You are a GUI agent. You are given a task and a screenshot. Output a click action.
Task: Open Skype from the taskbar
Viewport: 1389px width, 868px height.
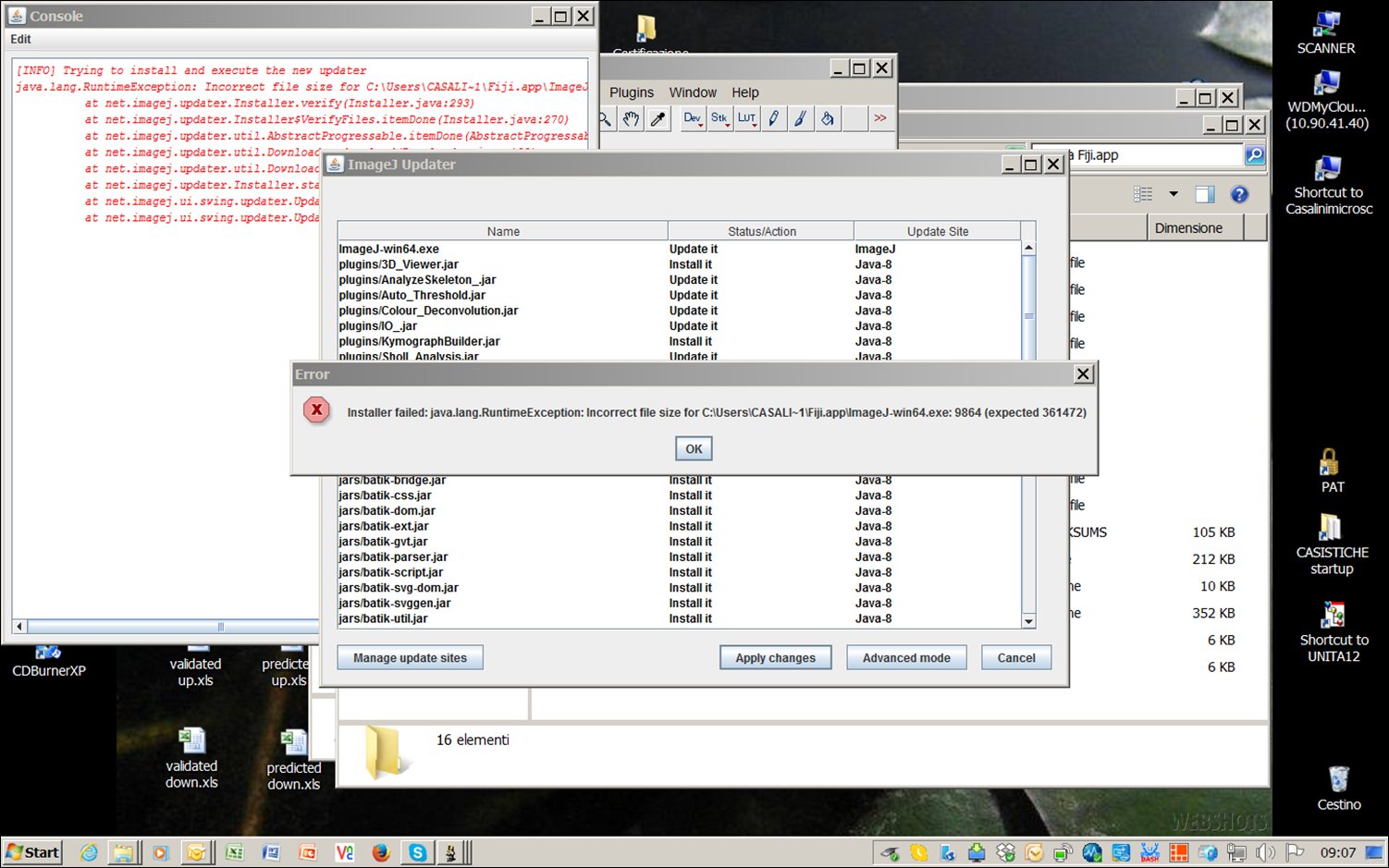point(418,852)
